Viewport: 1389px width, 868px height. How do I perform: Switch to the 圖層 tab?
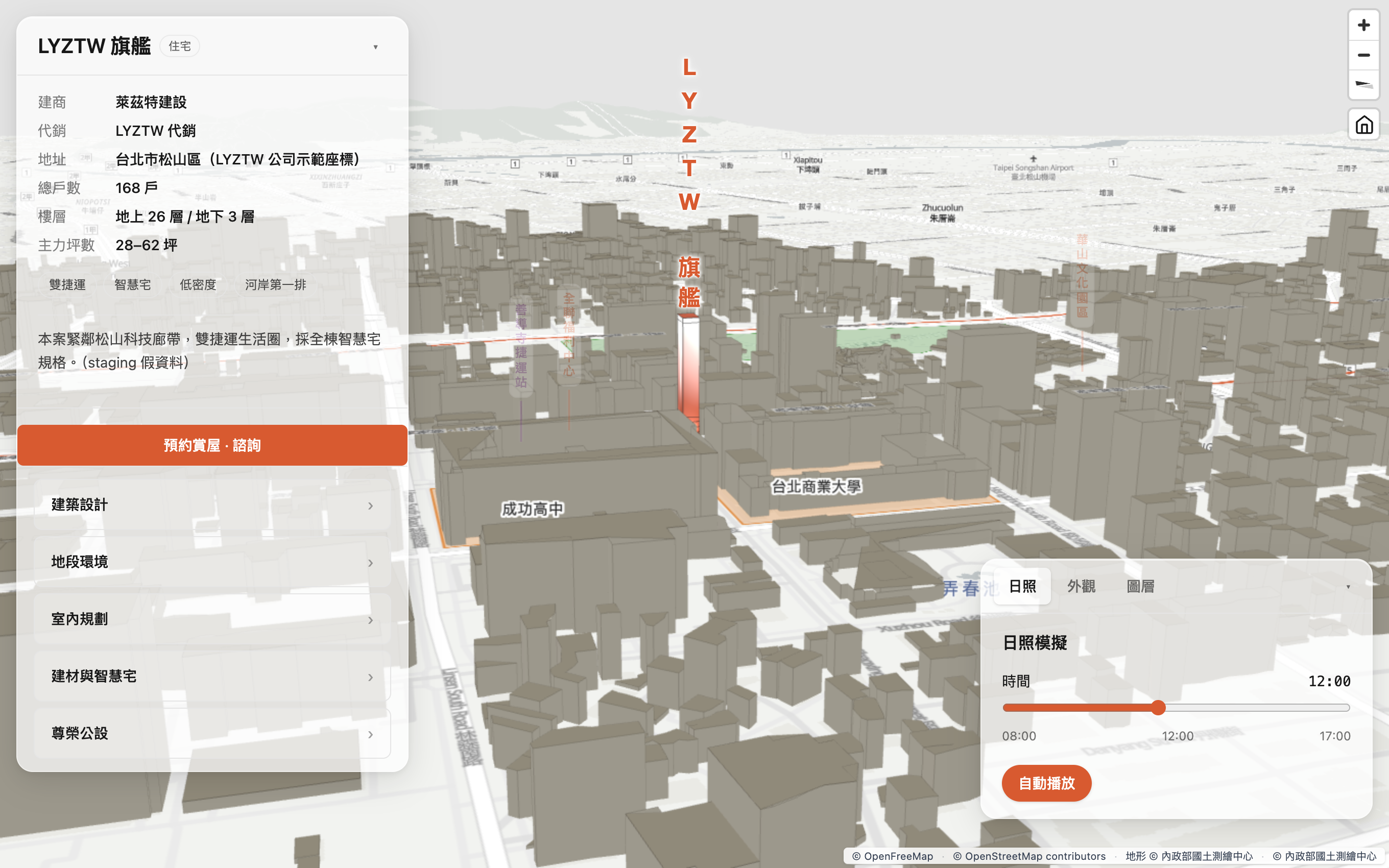1140,586
